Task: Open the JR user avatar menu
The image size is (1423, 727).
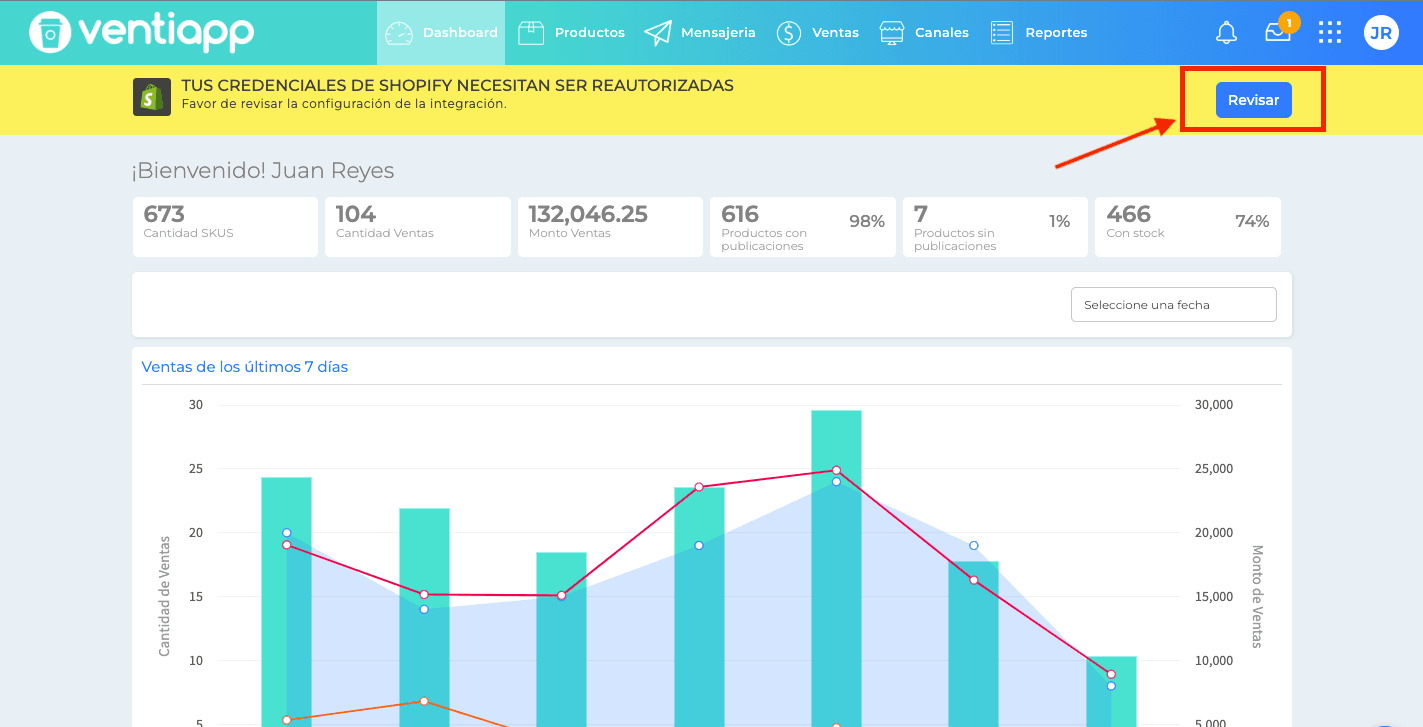Action: click(x=1381, y=33)
